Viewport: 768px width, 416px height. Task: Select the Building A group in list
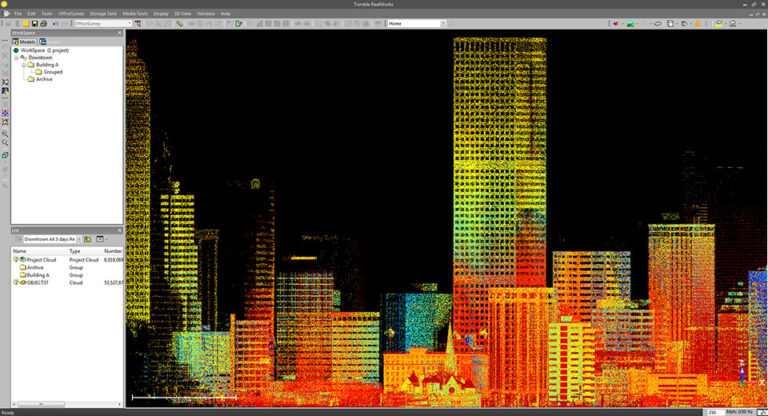[x=38, y=275]
